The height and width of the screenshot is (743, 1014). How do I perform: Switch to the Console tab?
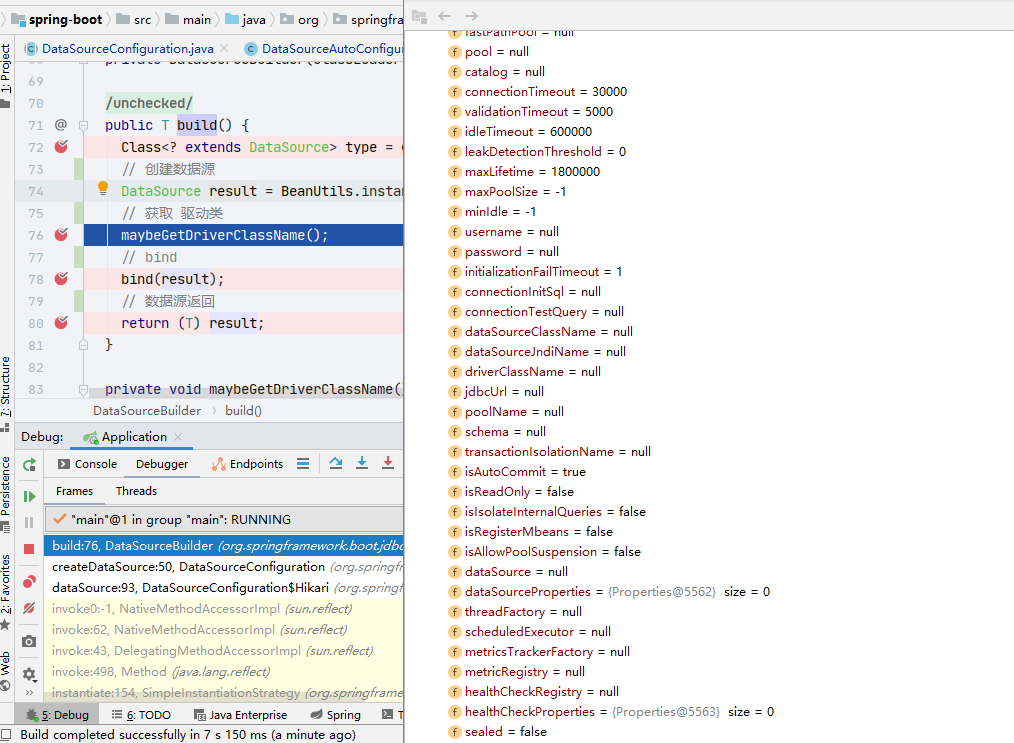tap(87, 464)
